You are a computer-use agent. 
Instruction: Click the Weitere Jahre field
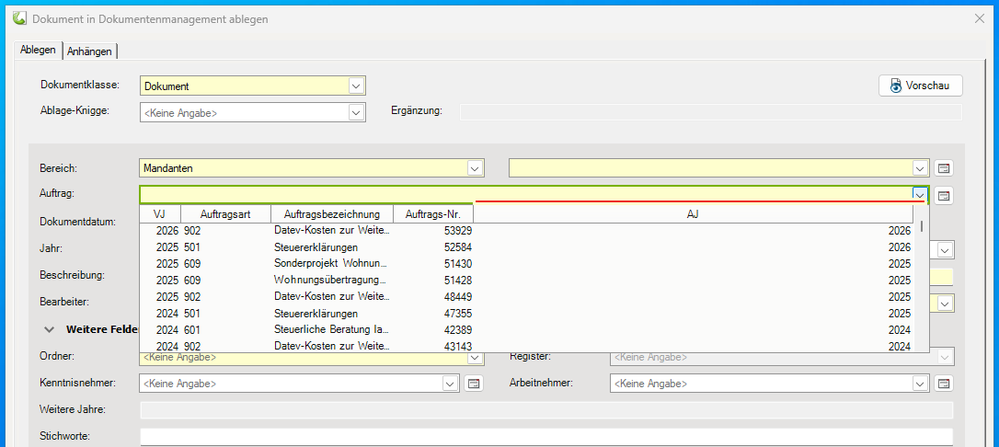(x=547, y=409)
